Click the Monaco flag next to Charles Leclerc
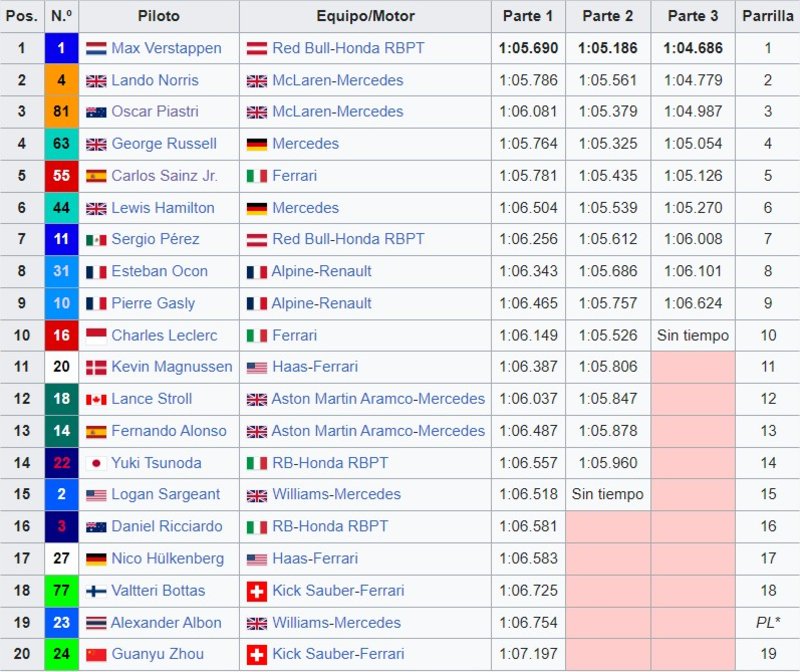 tap(96, 336)
